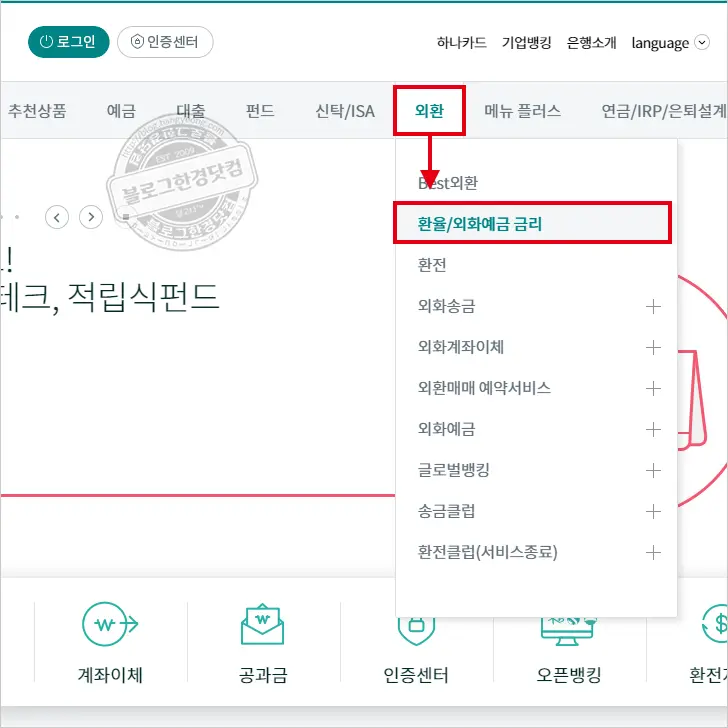Select the 추천상품 menu
This screenshot has height=728, width=728.
[37, 111]
